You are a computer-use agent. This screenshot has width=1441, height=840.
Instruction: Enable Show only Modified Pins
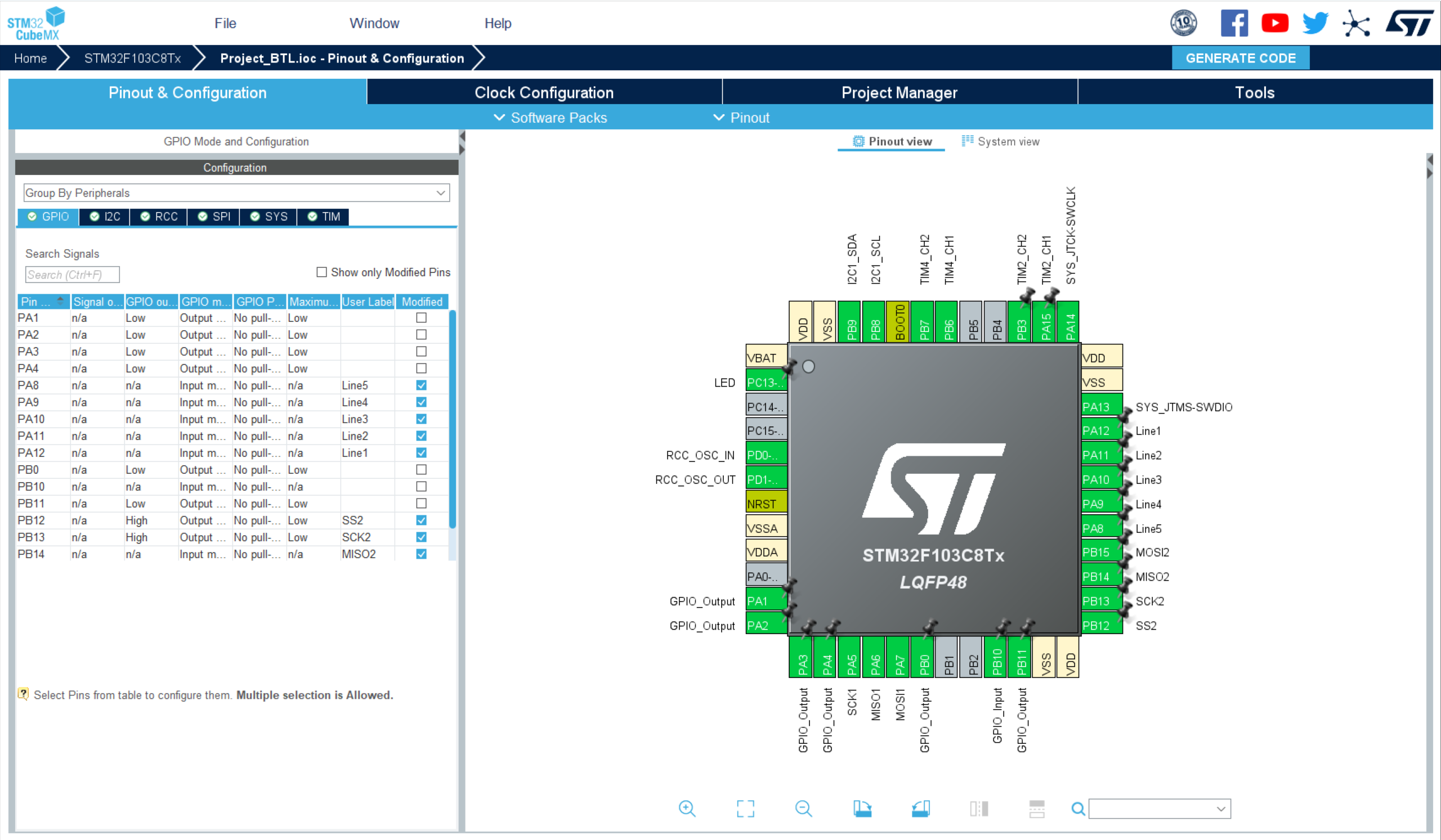click(x=322, y=272)
